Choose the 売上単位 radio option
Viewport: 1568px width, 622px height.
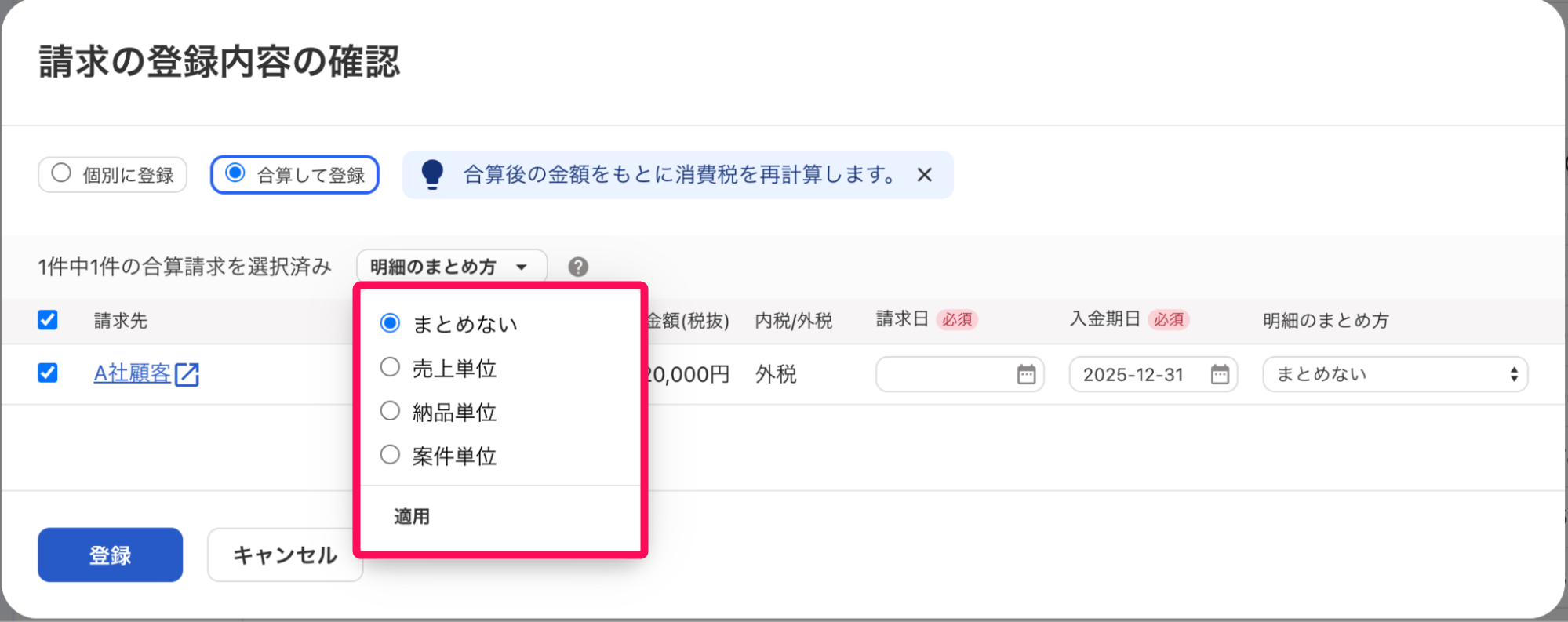tap(438, 368)
